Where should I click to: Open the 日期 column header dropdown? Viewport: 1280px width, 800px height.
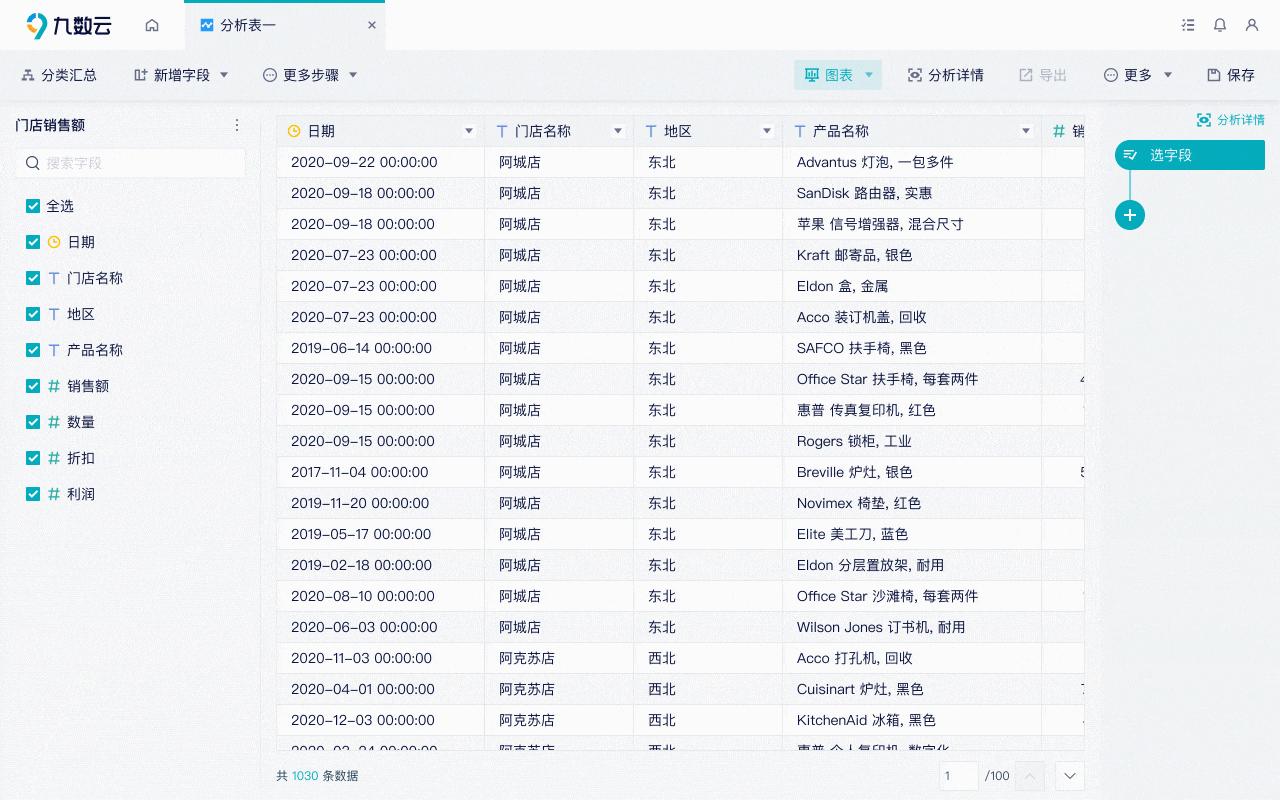pyautogui.click(x=469, y=131)
